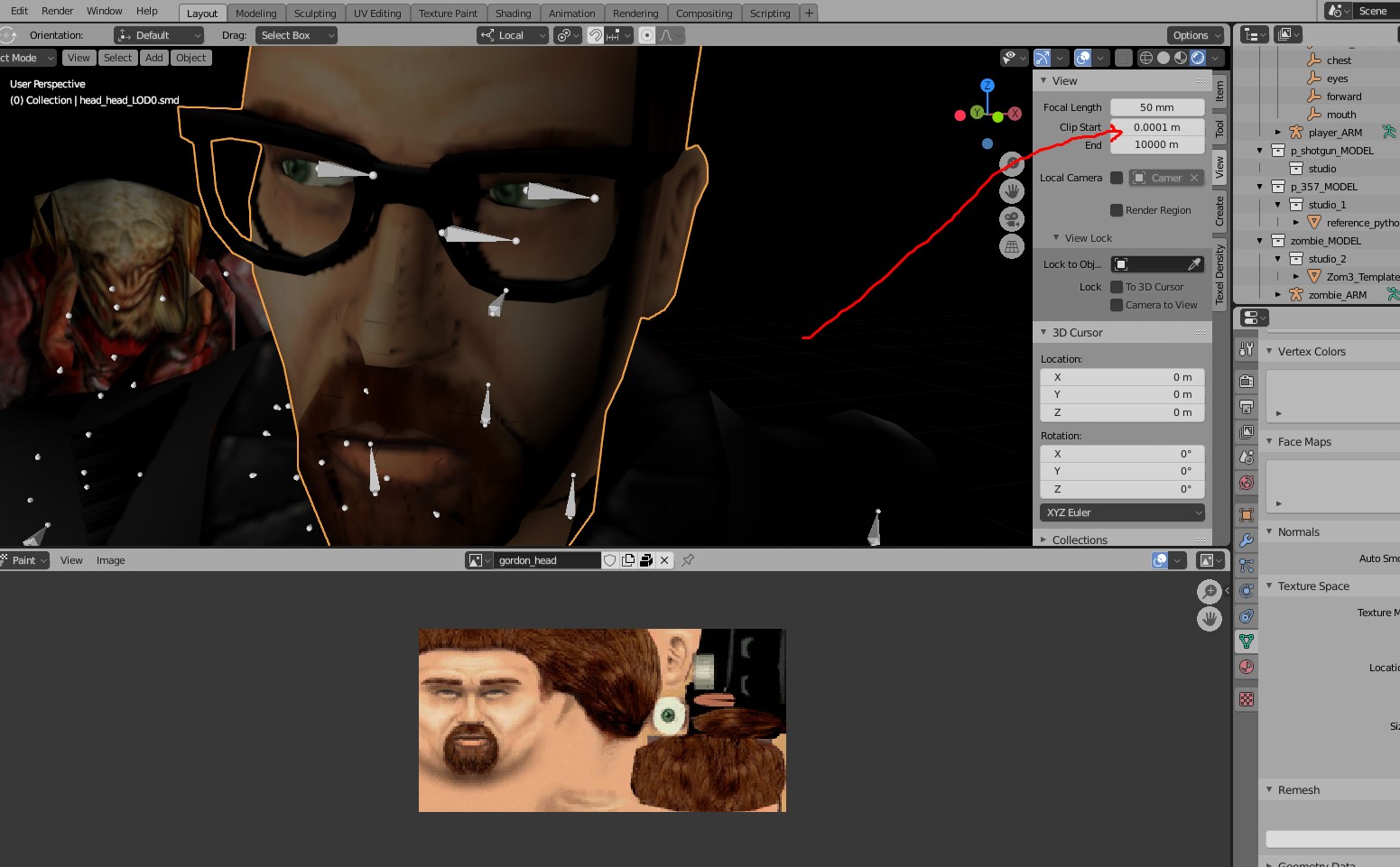Image resolution: width=1400 pixels, height=867 pixels.
Task: Toggle the viewport camera view icon
Action: pos(1012,219)
